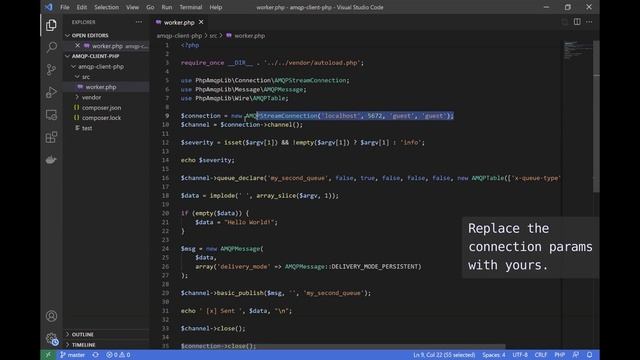Select the worker.php editor tab
Image resolution: width=640 pixels, height=360 pixels.
(179, 22)
